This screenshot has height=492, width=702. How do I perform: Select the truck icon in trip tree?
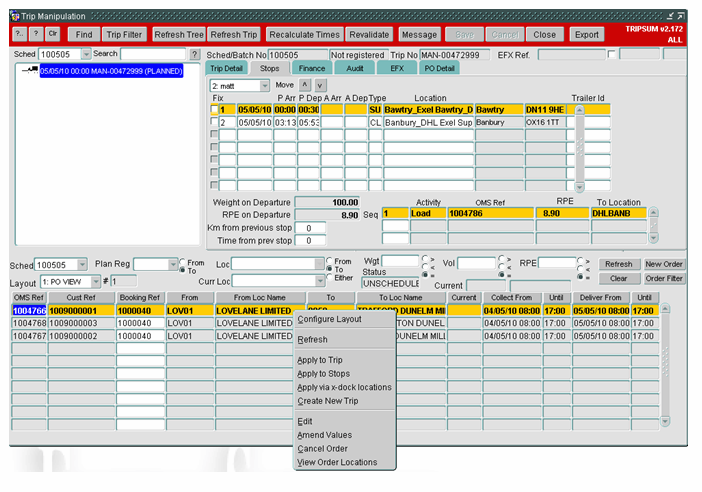pos(31,70)
